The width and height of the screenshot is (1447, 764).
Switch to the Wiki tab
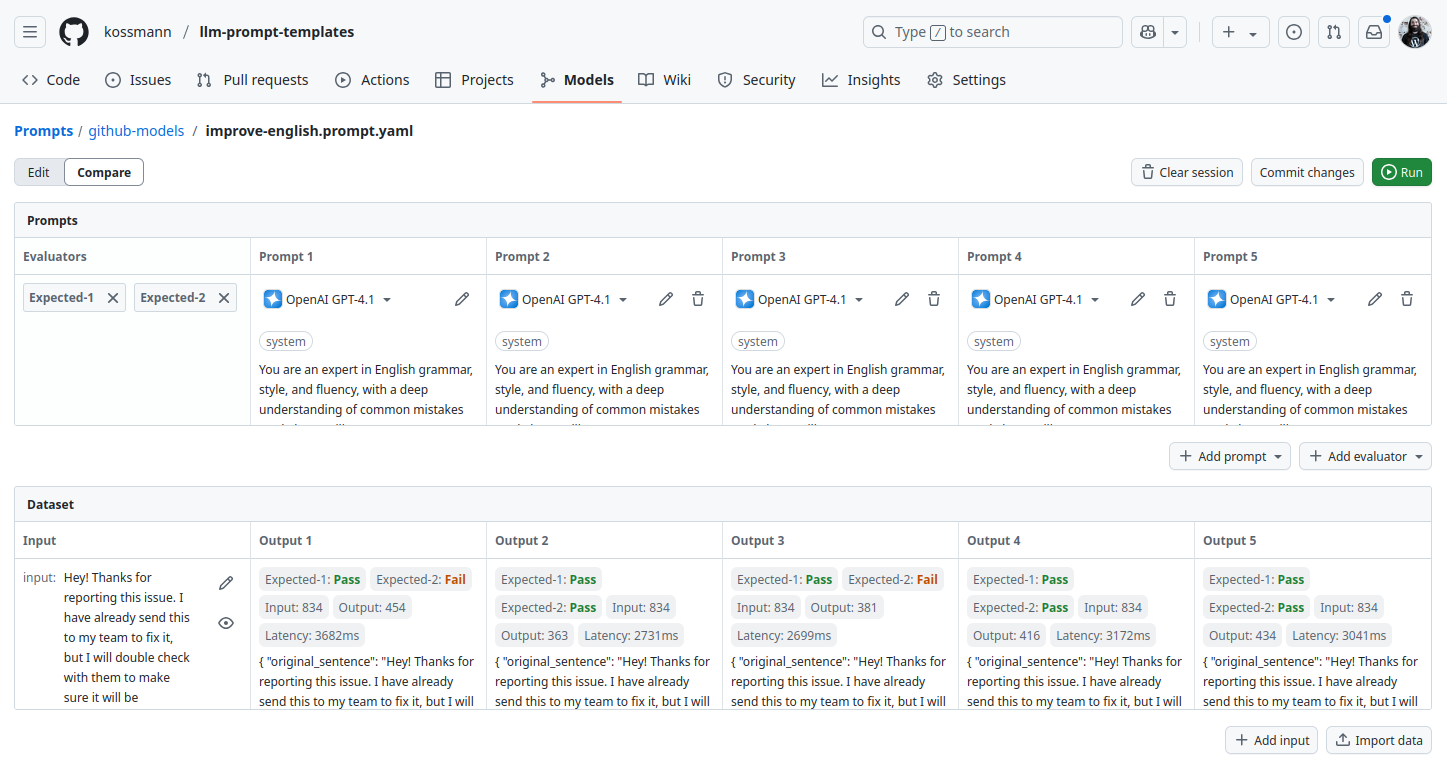pyautogui.click(x=665, y=80)
